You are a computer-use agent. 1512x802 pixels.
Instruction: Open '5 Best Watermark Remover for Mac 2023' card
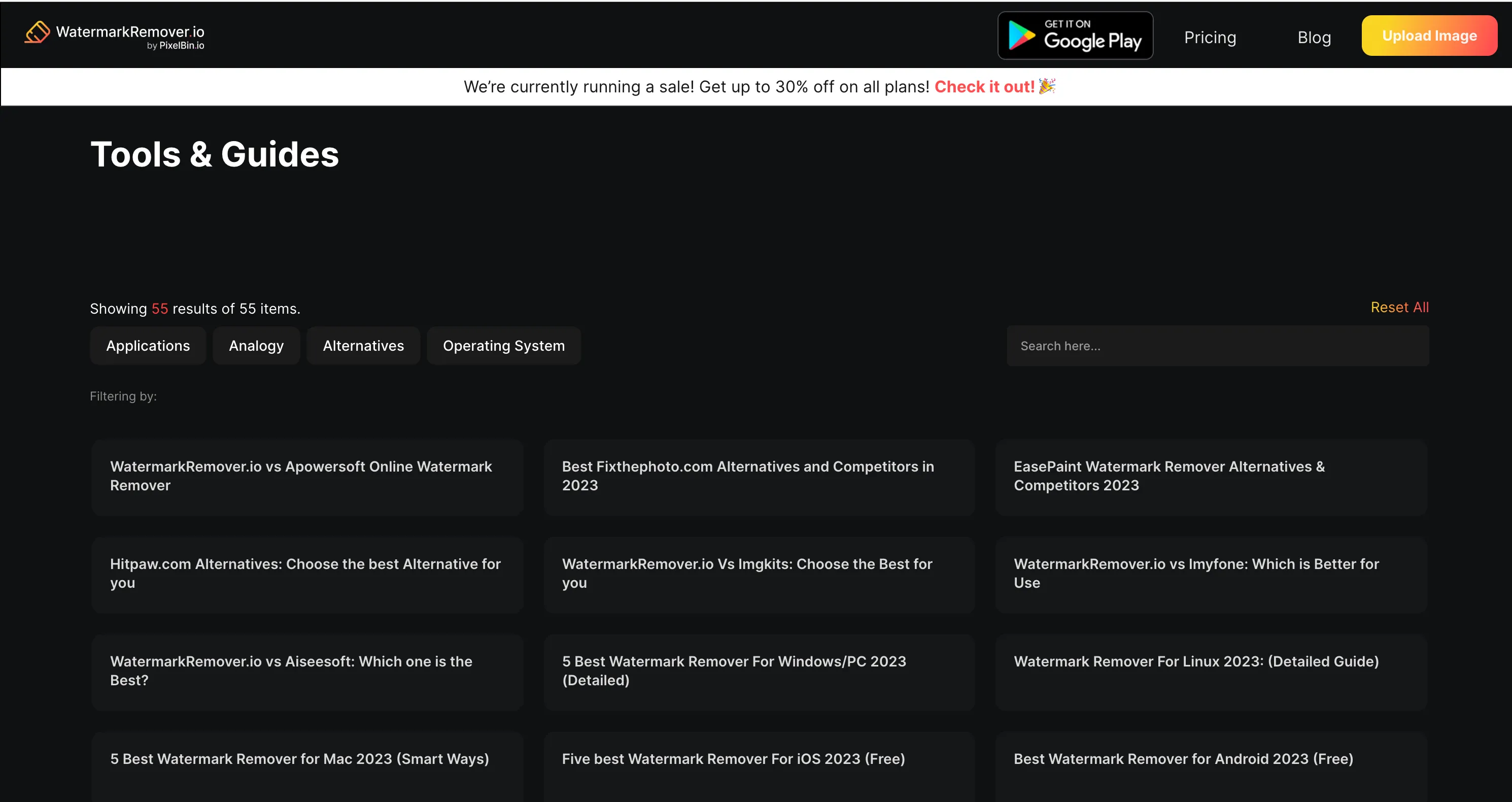point(306,759)
